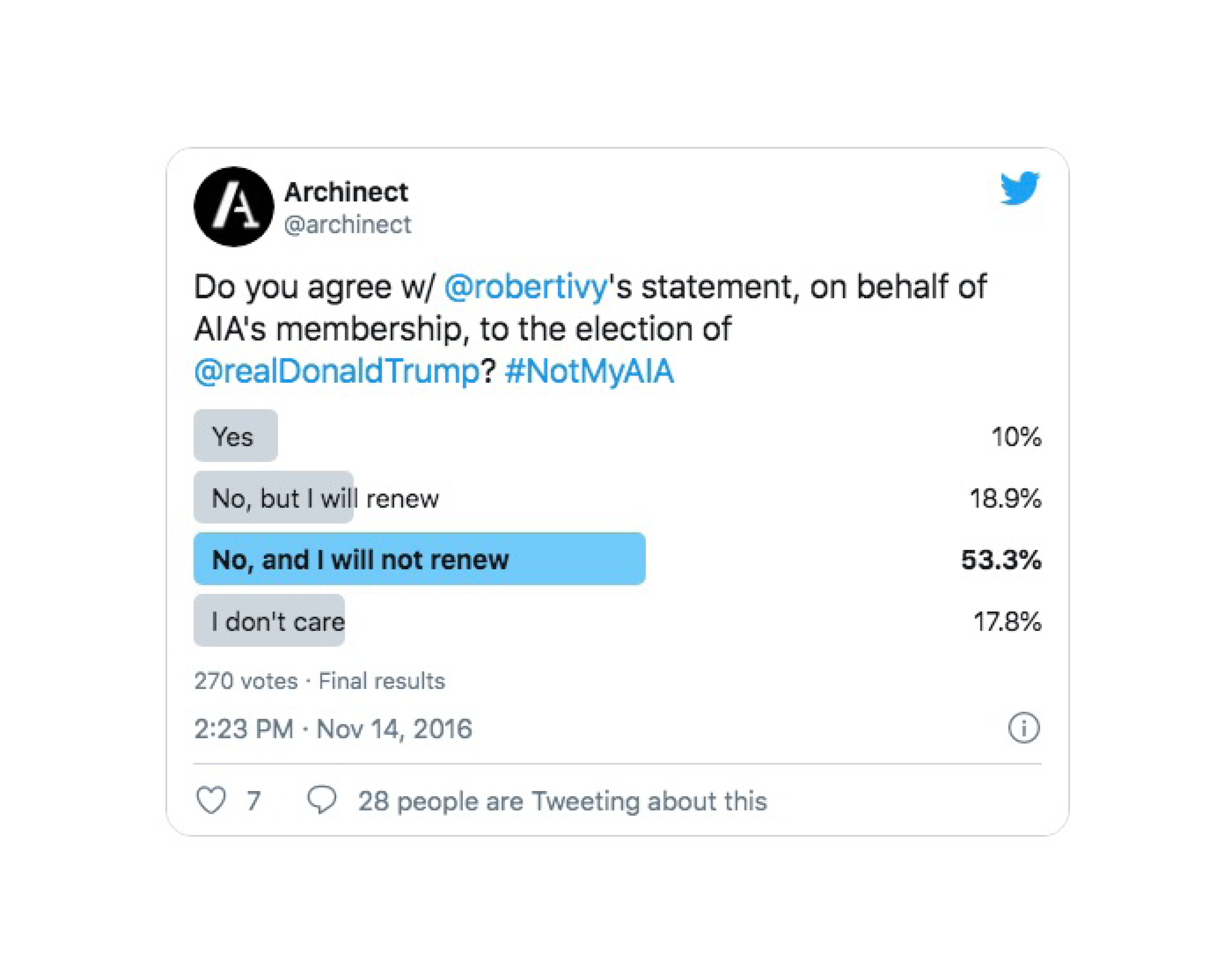Select 'No, and I will not renew' bar
This screenshot has height=968, width=1232.
[419, 559]
